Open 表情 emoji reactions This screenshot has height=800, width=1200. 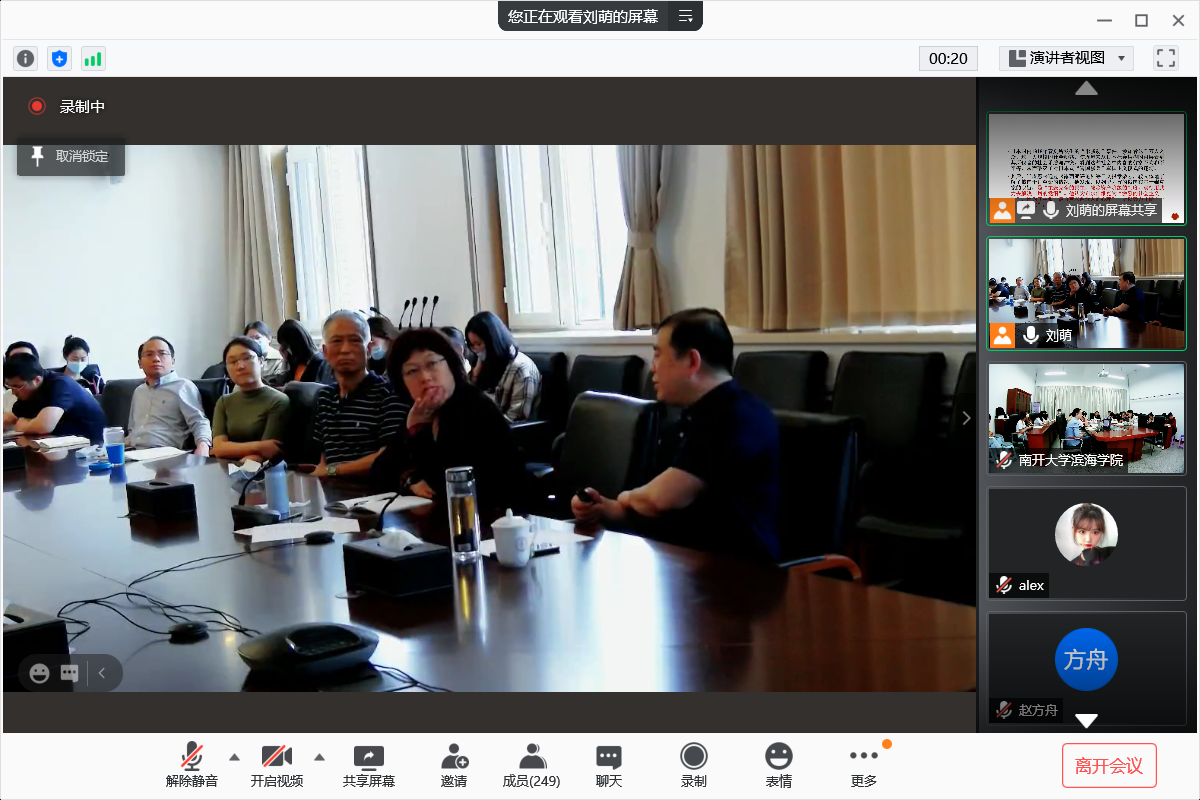tap(779, 765)
